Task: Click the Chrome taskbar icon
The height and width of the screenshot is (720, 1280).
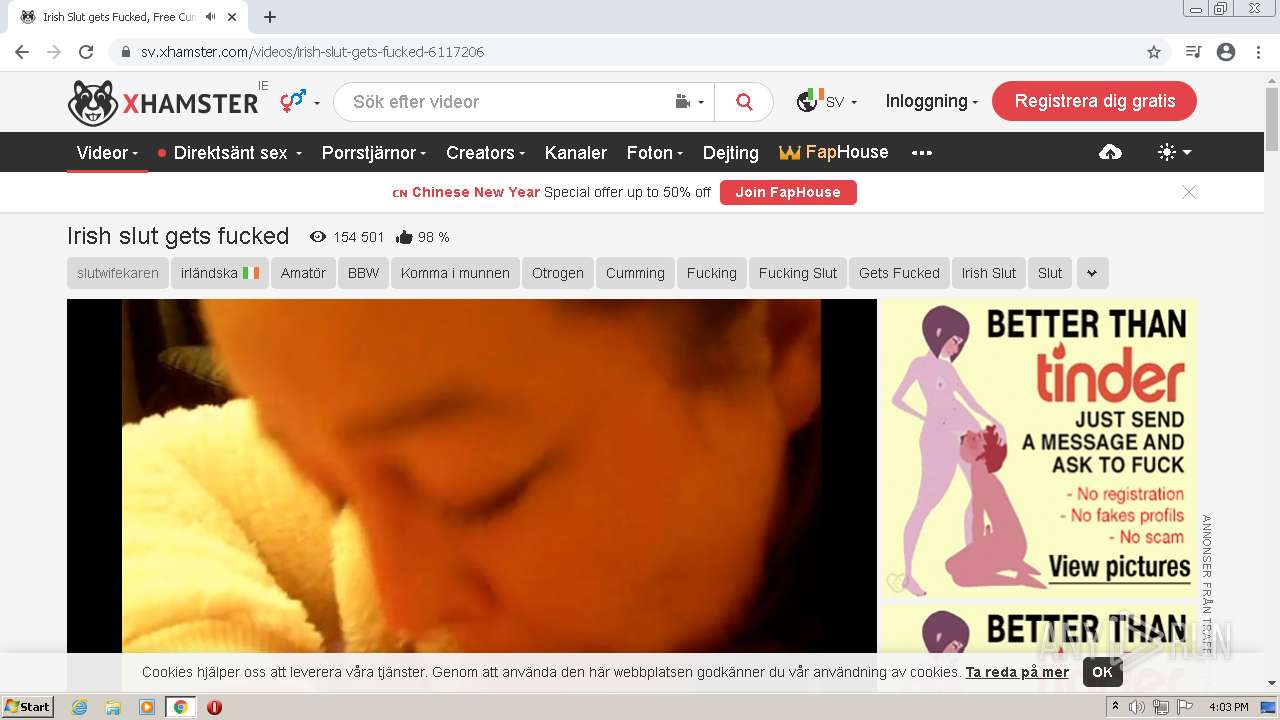Action: [x=180, y=707]
